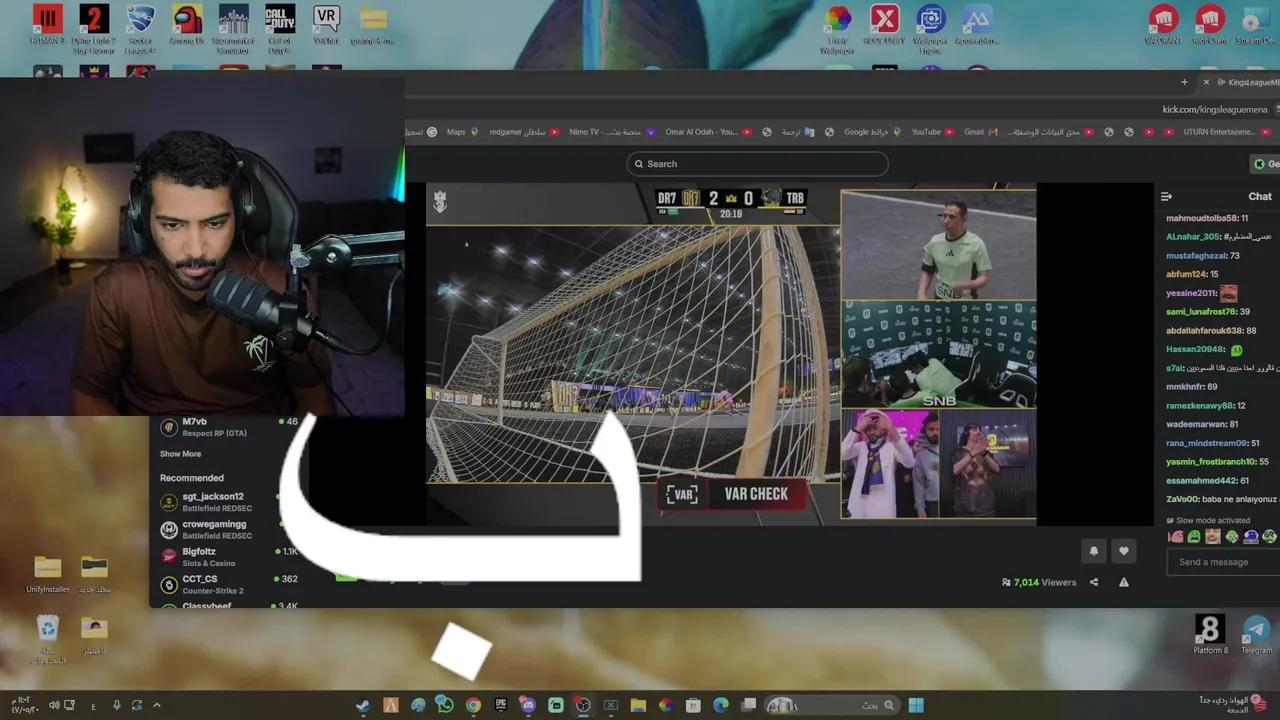This screenshot has height=720, width=1280.
Task: Report the stream via the warning triangle icon
Action: (1123, 582)
